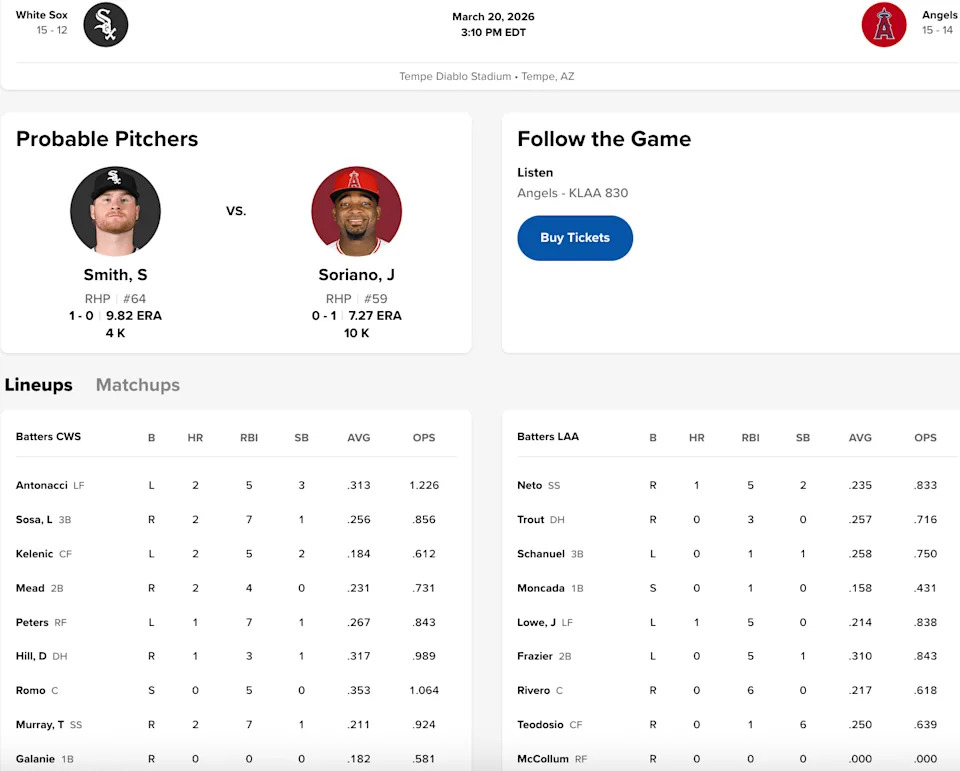Click the OPS column header for CWS
Viewport: 960px width, 771px height.
(424, 437)
